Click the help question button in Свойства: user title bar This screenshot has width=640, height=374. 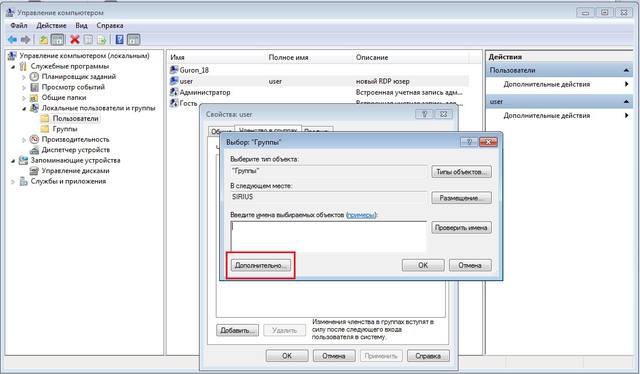(x=424, y=114)
